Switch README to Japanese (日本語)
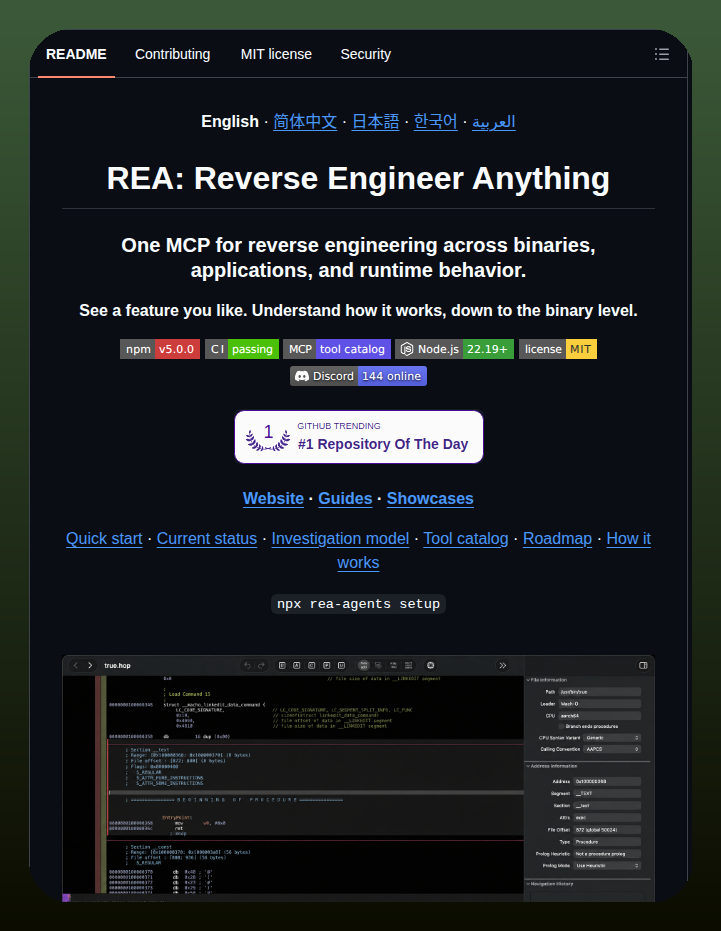The width and height of the screenshot is (721, 931). tap(375, 122)
